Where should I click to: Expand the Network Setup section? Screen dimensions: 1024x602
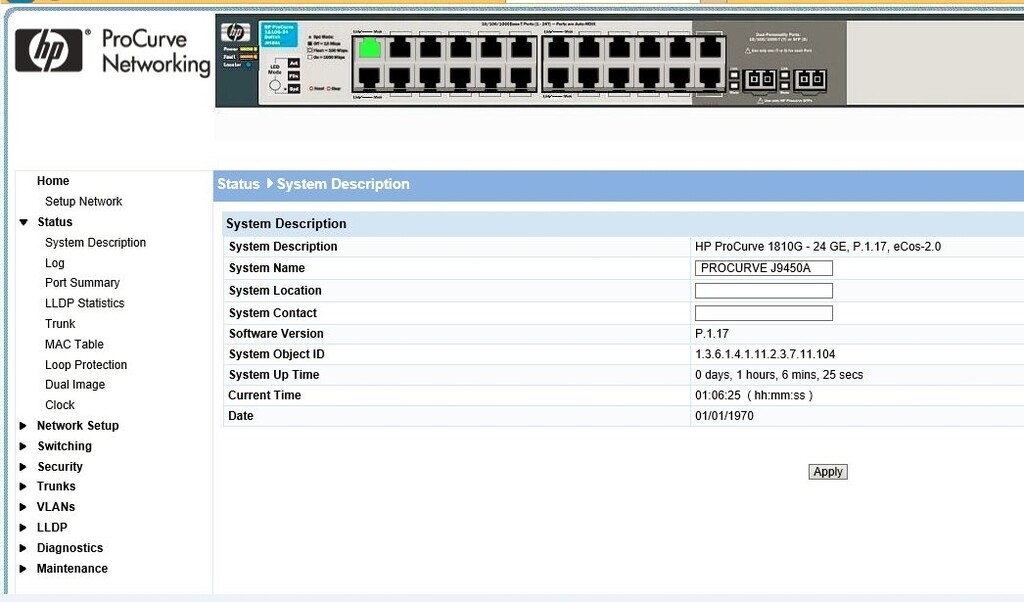(77, 425)
